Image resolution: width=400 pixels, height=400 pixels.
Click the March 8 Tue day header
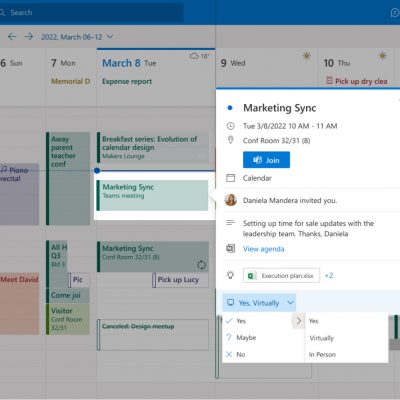129,63
